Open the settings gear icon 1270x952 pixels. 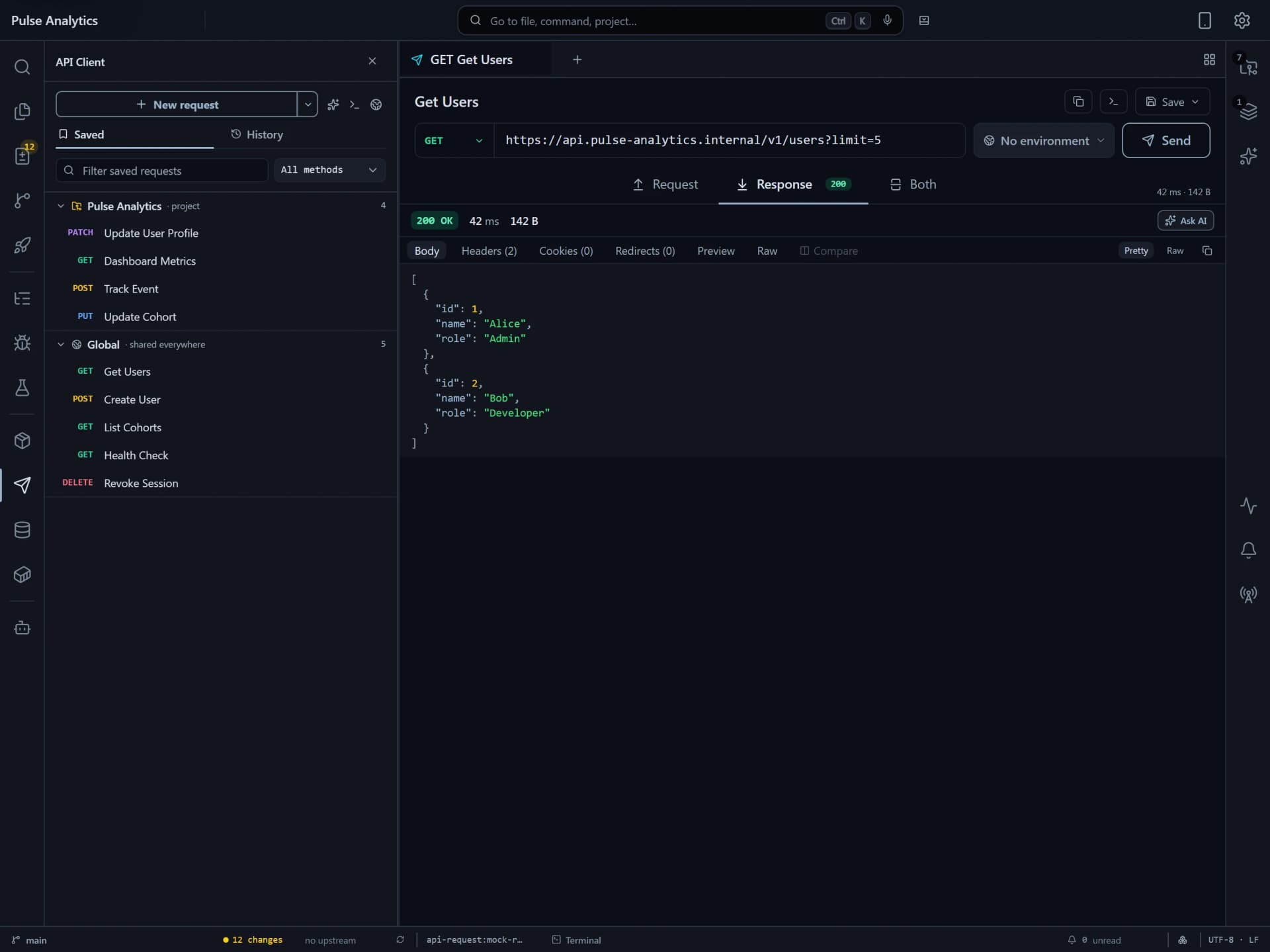[1242, 21]
